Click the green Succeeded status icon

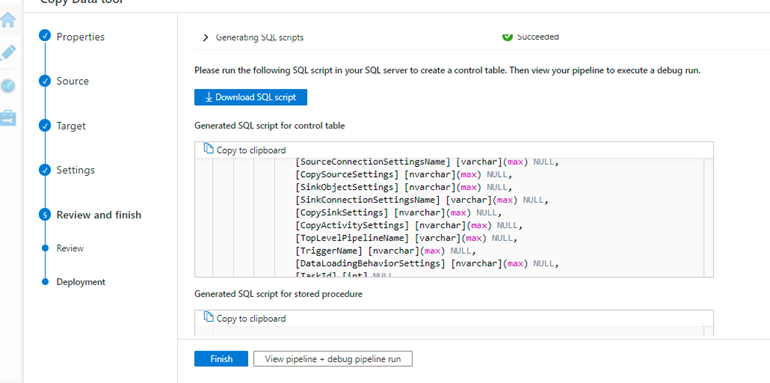pyautogui.click(x=508, y=37)
